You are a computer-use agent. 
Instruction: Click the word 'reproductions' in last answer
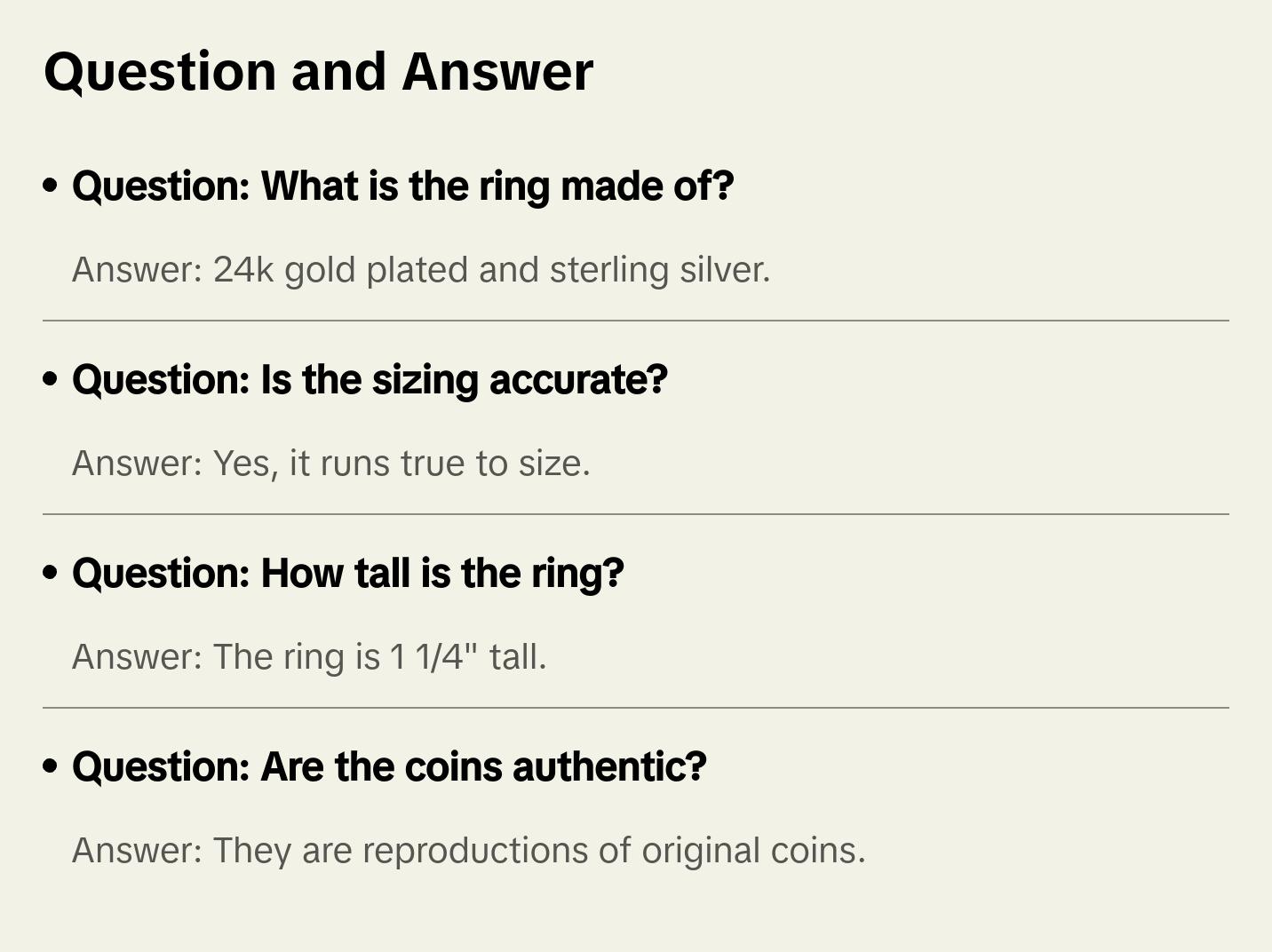475,851
